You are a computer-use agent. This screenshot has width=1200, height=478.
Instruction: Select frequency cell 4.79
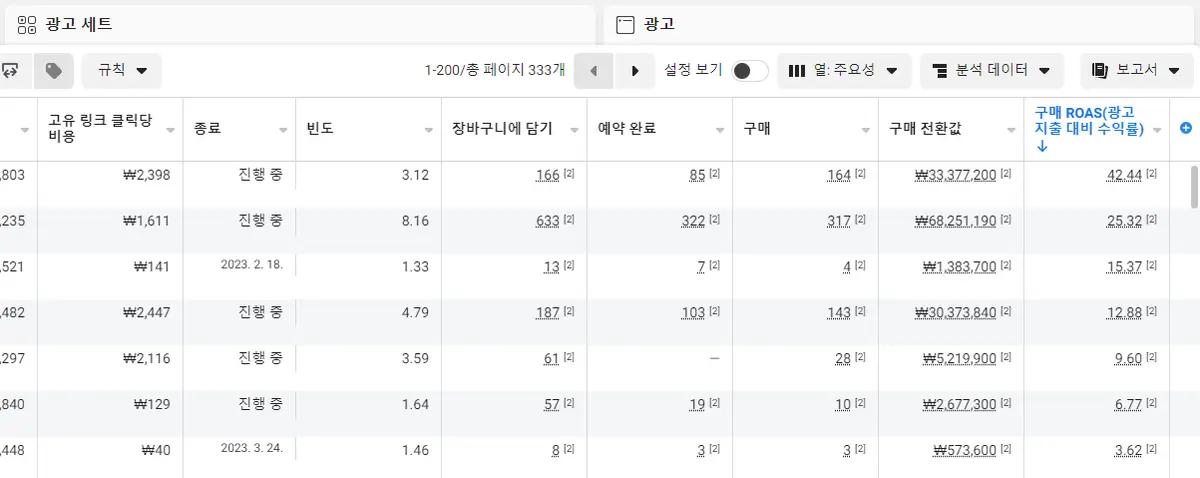pyautogui.click(x=415, y=313)
